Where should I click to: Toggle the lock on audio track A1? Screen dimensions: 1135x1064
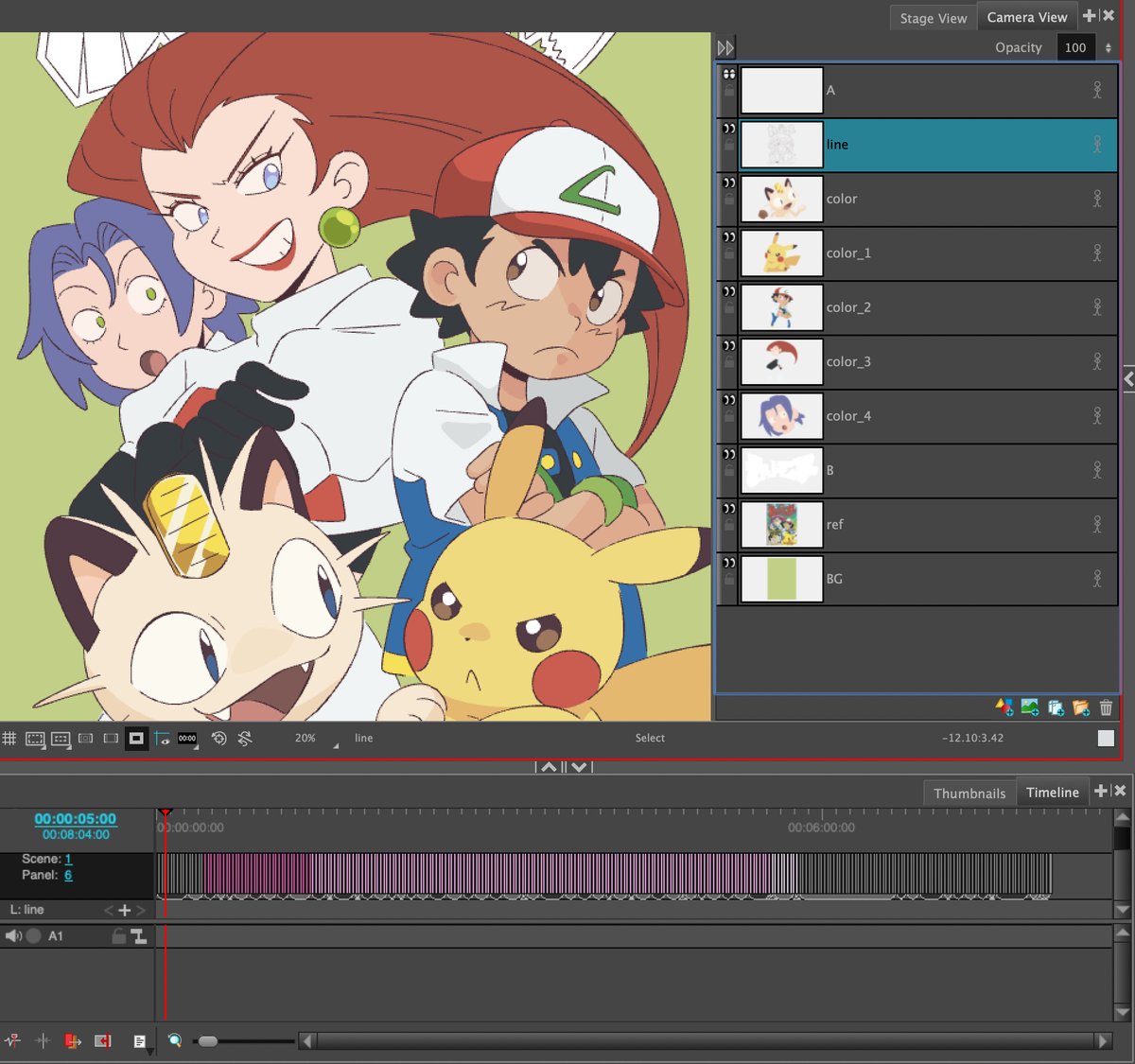pyautogui.click(x=118, y=935)
